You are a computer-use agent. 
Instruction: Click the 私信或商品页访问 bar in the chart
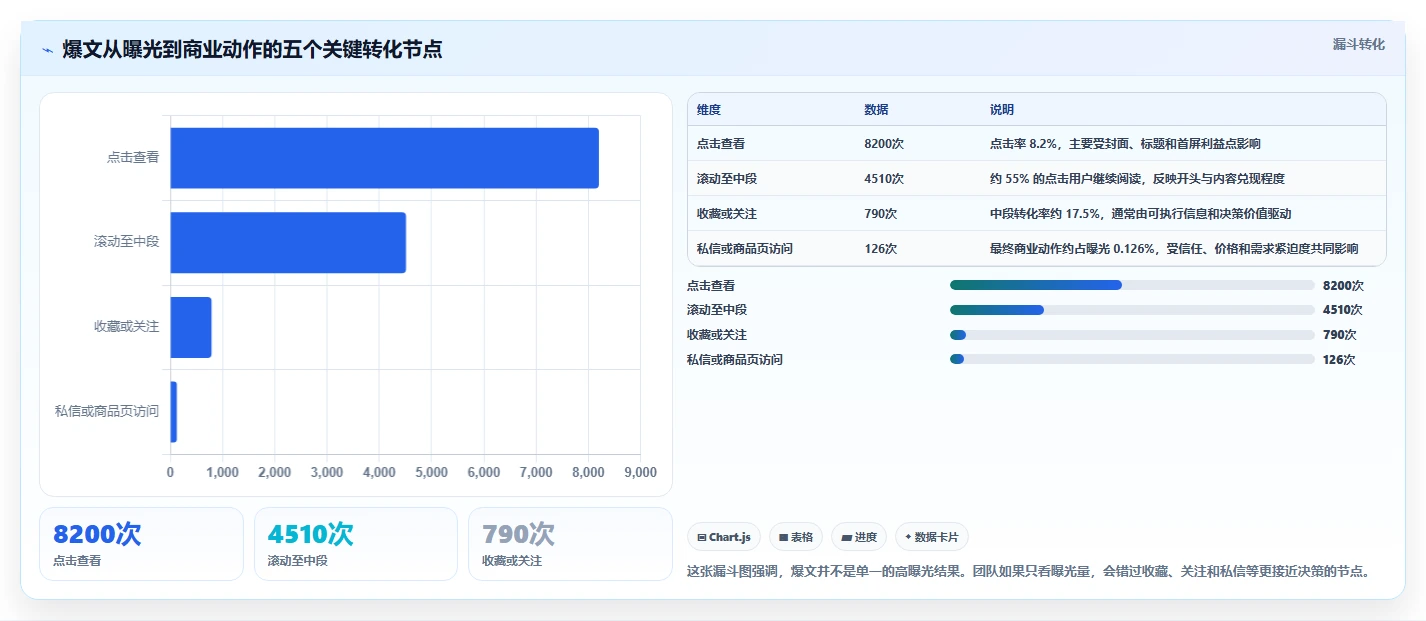pyautogui.click(x=173, y=412)
